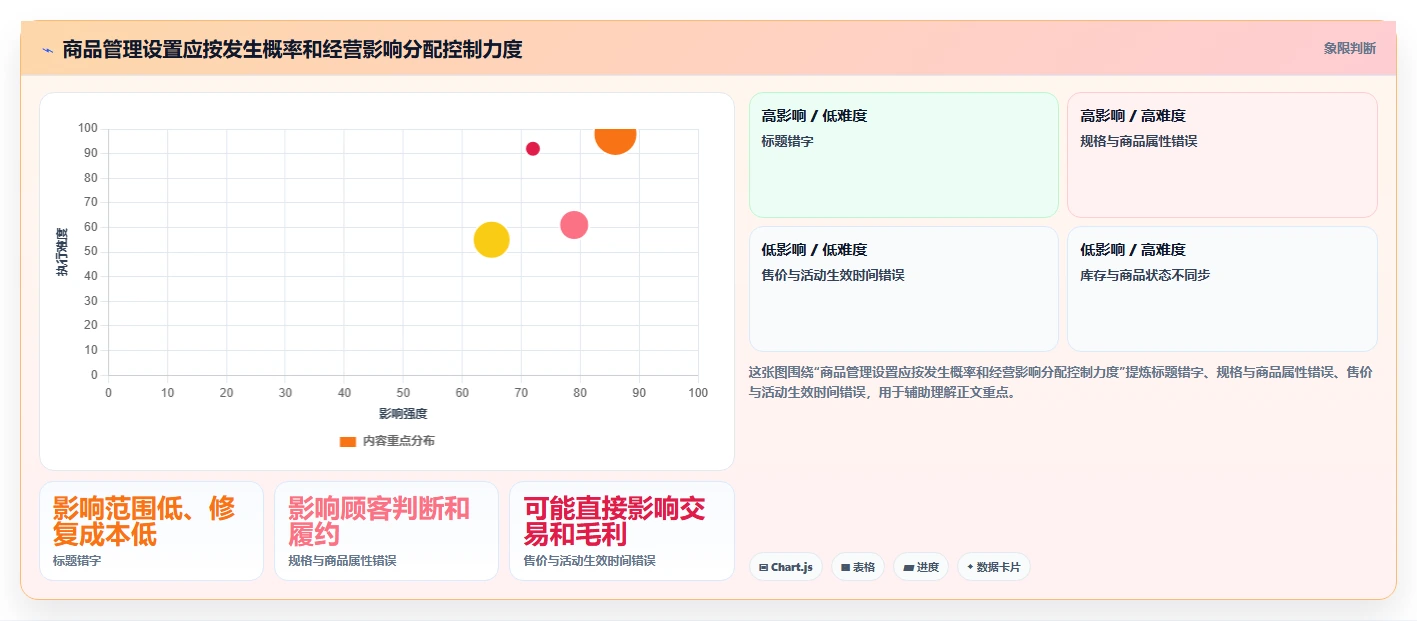Open the 高影响 / 低难度 quadrant card
The width and height of the screenshot is (1417, 621).
coord(904,155)
